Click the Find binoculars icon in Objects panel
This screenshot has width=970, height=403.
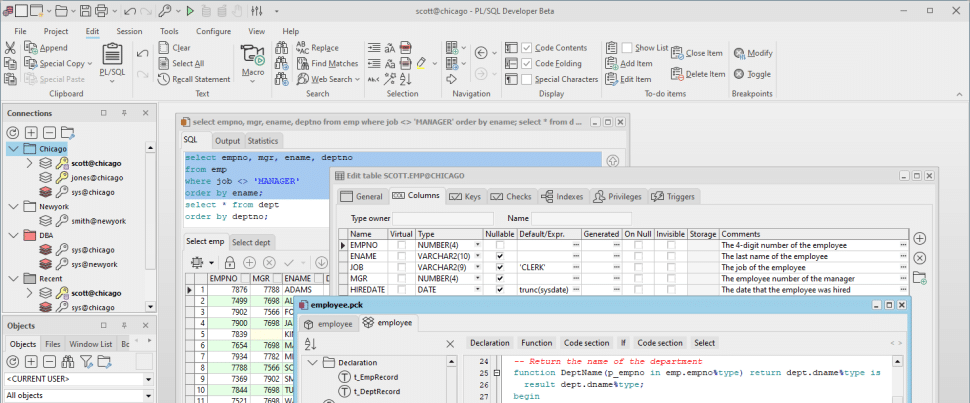point(68,362)
